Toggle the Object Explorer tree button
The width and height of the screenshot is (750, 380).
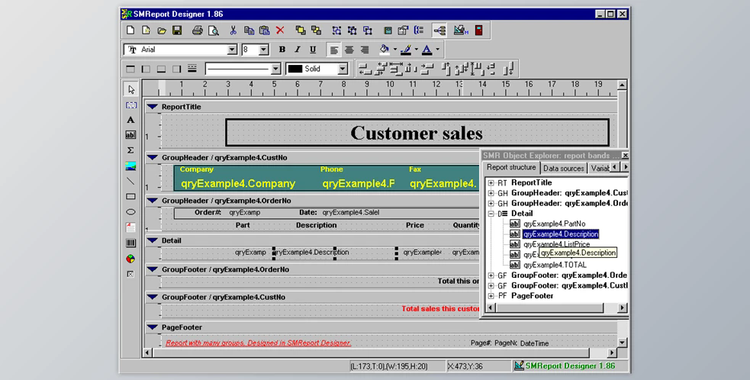[x=440, y=31]
